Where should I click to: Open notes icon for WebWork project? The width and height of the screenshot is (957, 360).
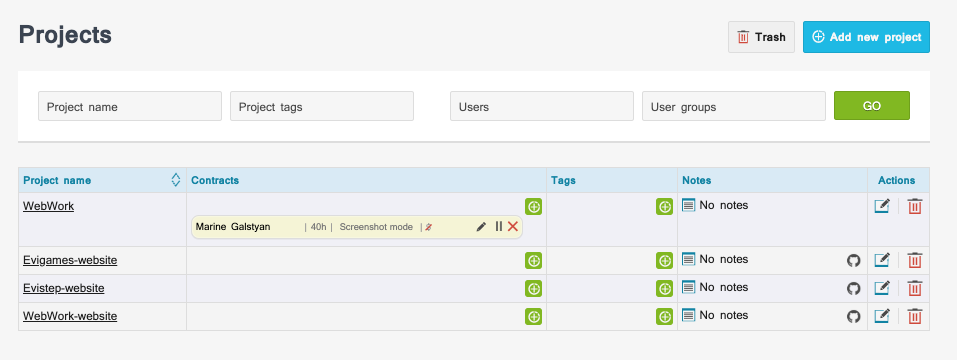click(x=688, y=205)
